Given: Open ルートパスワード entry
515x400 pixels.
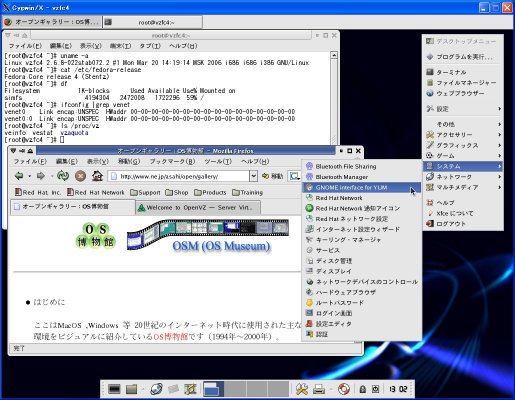Looking at the screenshot, I should coord(361,303).
